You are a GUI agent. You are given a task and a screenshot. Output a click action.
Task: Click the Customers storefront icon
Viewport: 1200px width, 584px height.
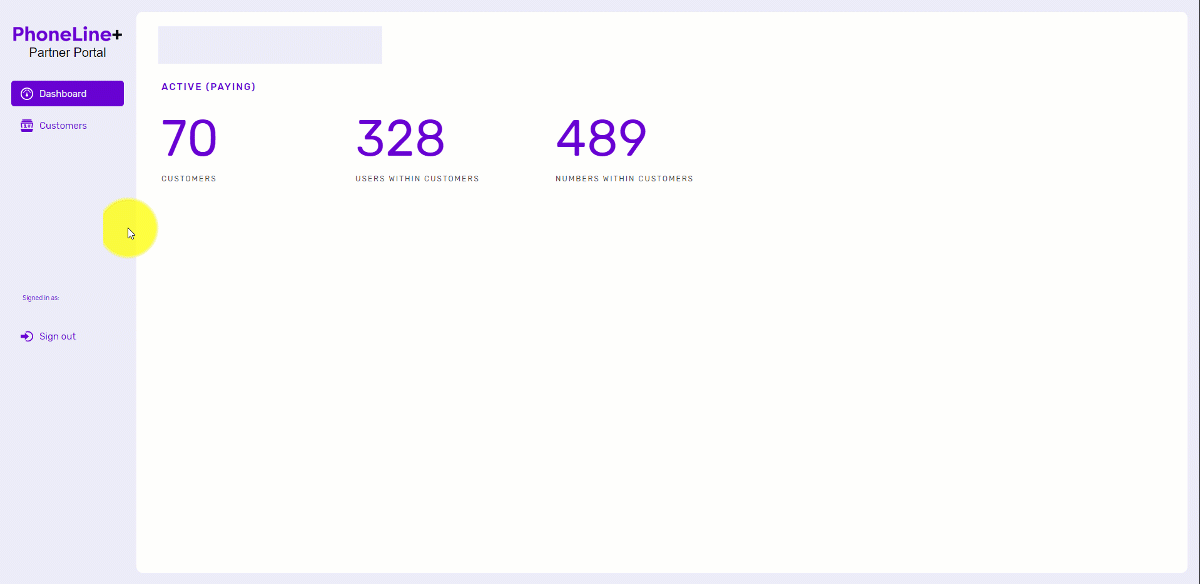(x=27, y=126)
